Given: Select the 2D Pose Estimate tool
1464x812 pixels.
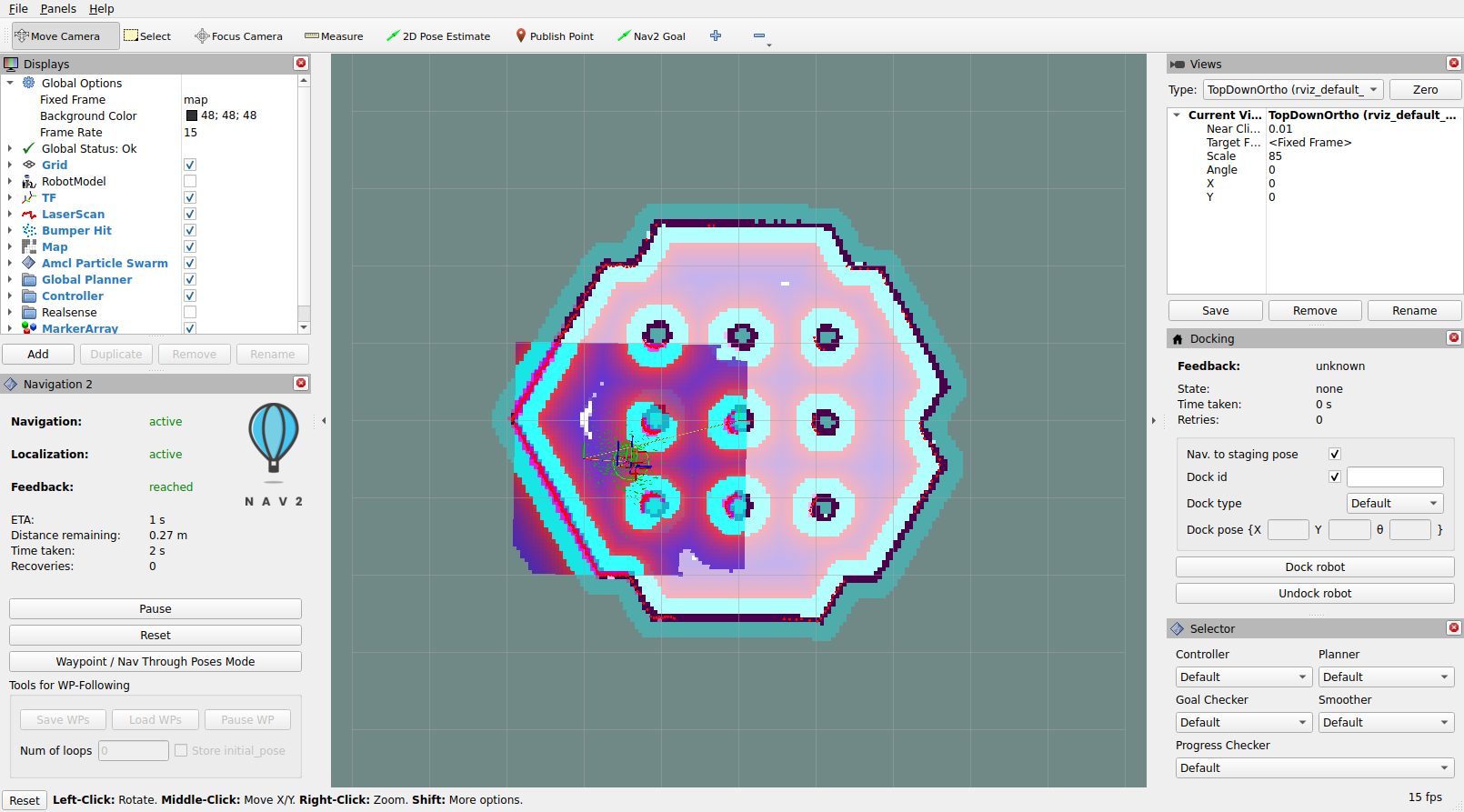Looking at the screenshot, I should (438, 36).
